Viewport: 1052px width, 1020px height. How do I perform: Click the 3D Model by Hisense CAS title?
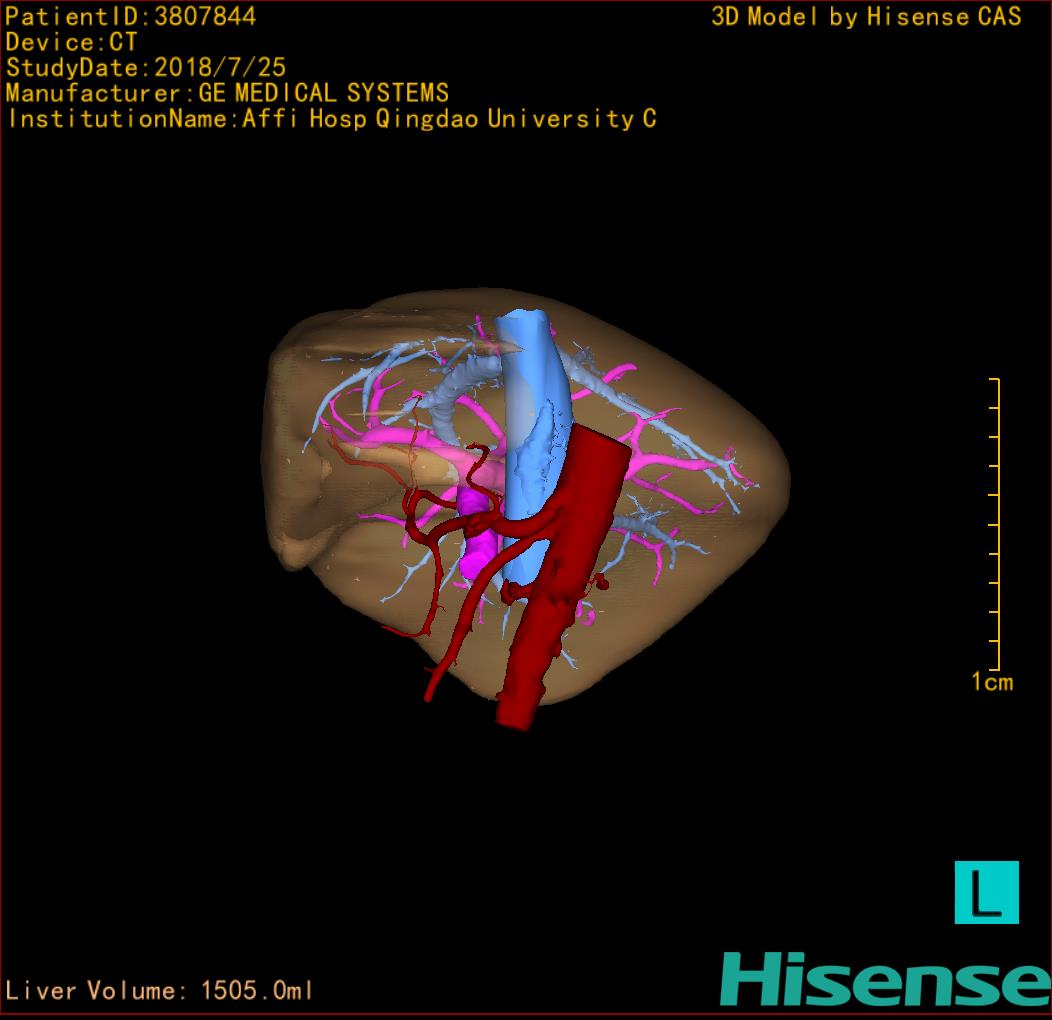[866, 16]
